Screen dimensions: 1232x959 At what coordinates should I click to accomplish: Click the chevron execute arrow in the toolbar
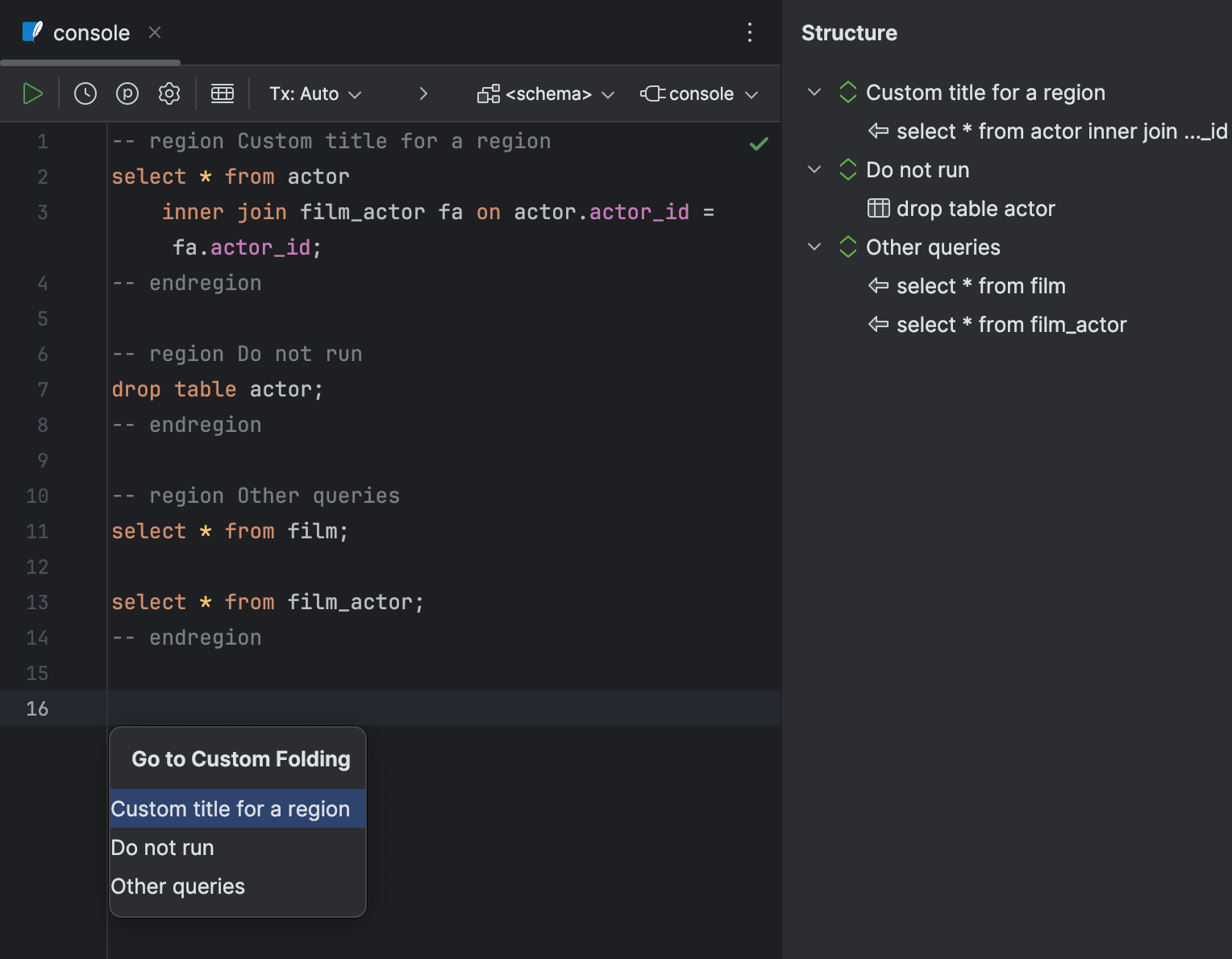[x=423, y=93]
